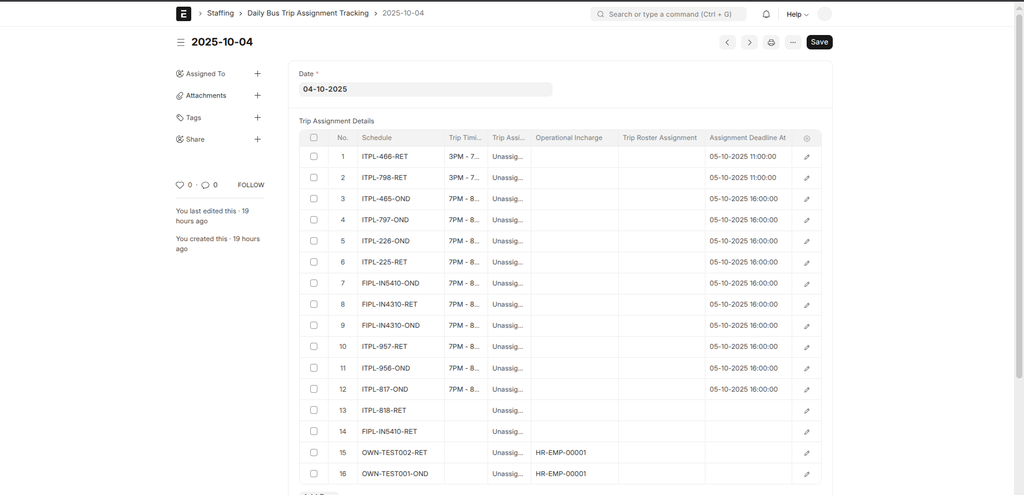Open the Help dropdown menu
The image size is (1024, 495).
[x=797, y=14]
